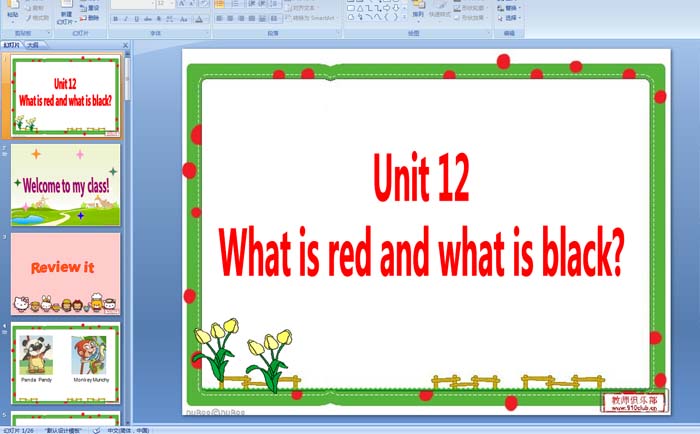Open Clipboard pane launcher
This screenshot has height=434, width=700.
pos(49,33)
